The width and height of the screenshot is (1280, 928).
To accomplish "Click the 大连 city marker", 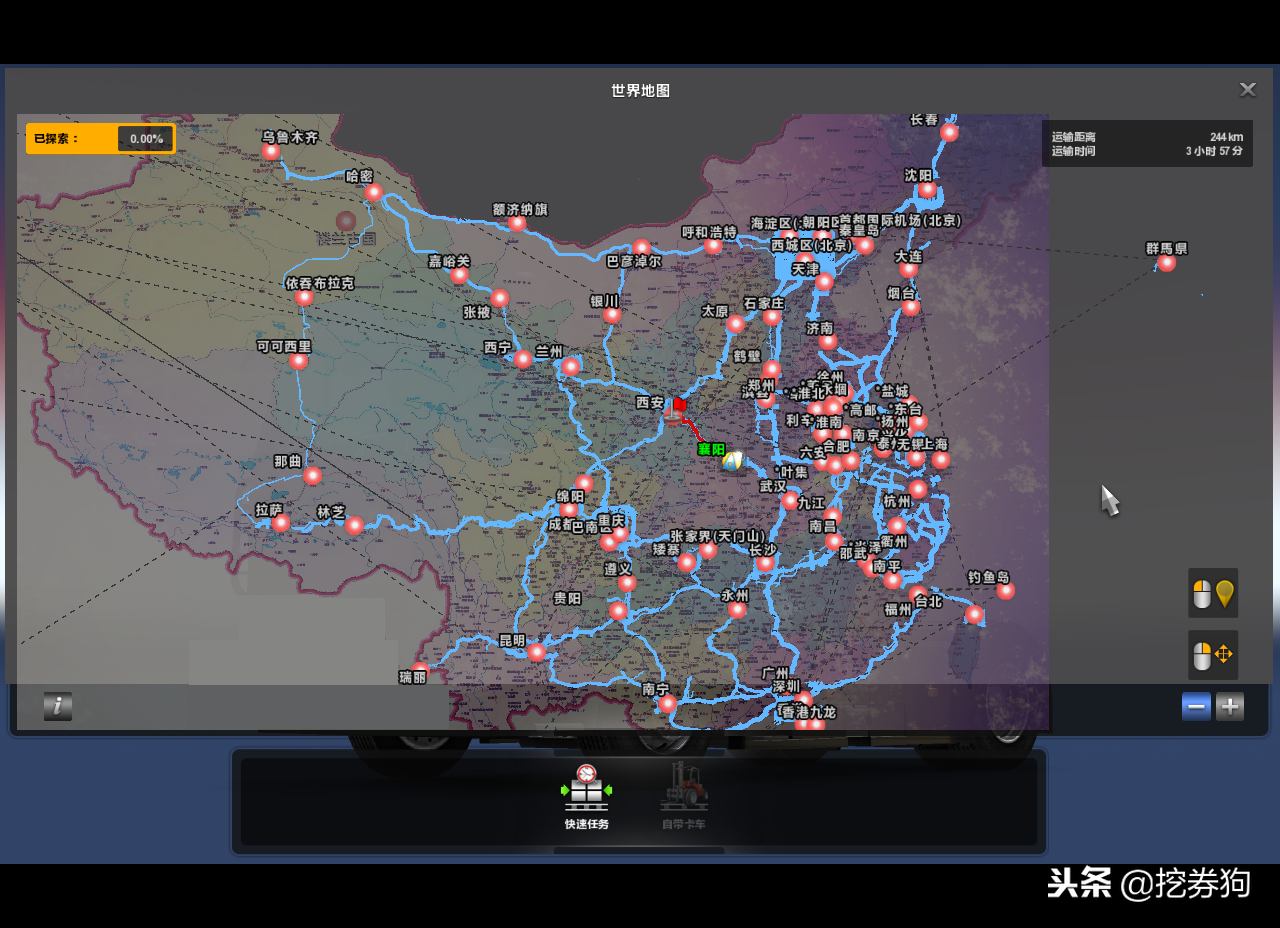I will tap(908, 269).
